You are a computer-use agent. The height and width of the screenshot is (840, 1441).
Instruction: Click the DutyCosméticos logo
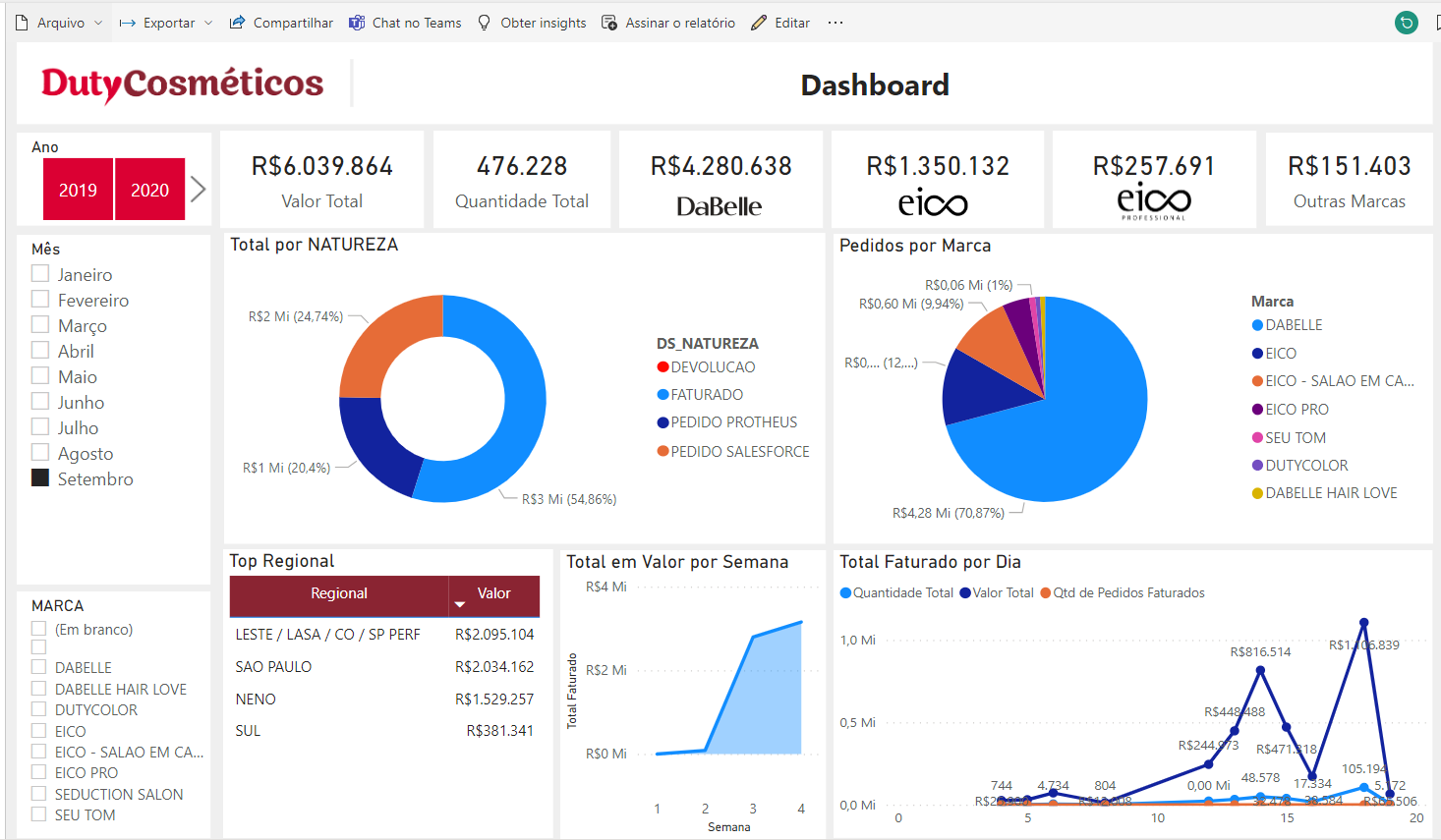(182, 84)
